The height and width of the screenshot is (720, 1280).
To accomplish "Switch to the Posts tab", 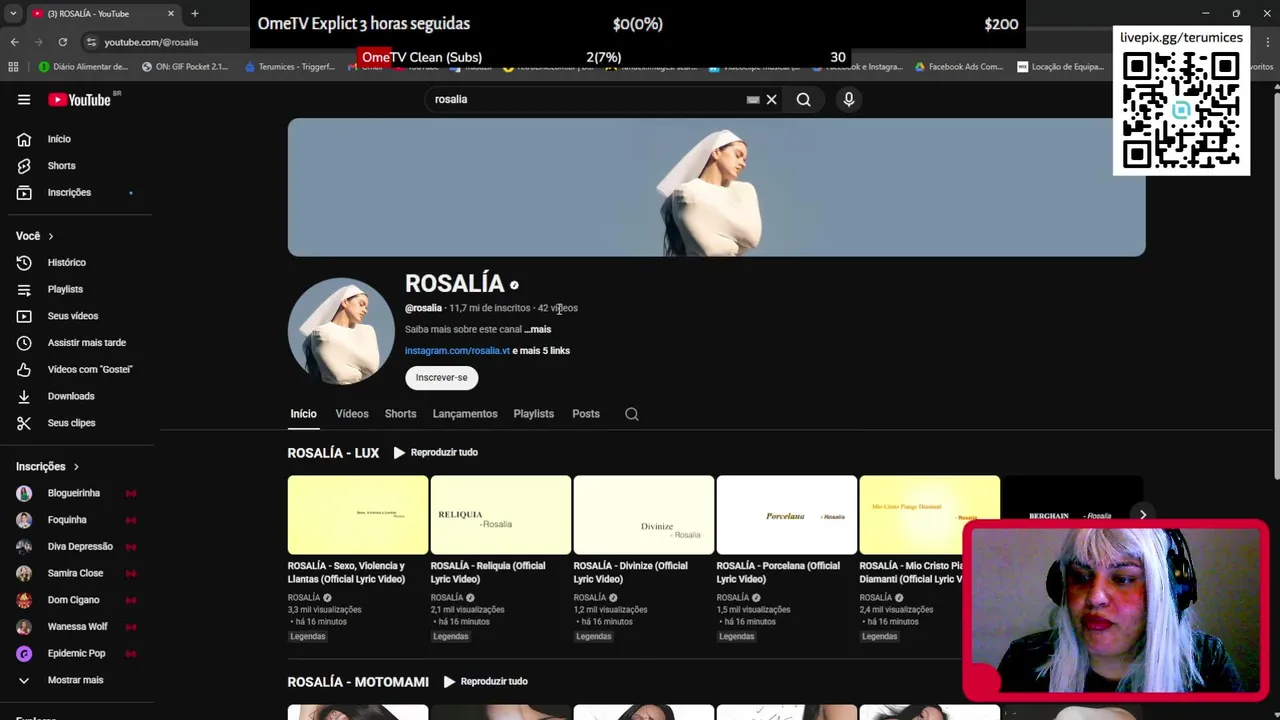I will point(586,414).
